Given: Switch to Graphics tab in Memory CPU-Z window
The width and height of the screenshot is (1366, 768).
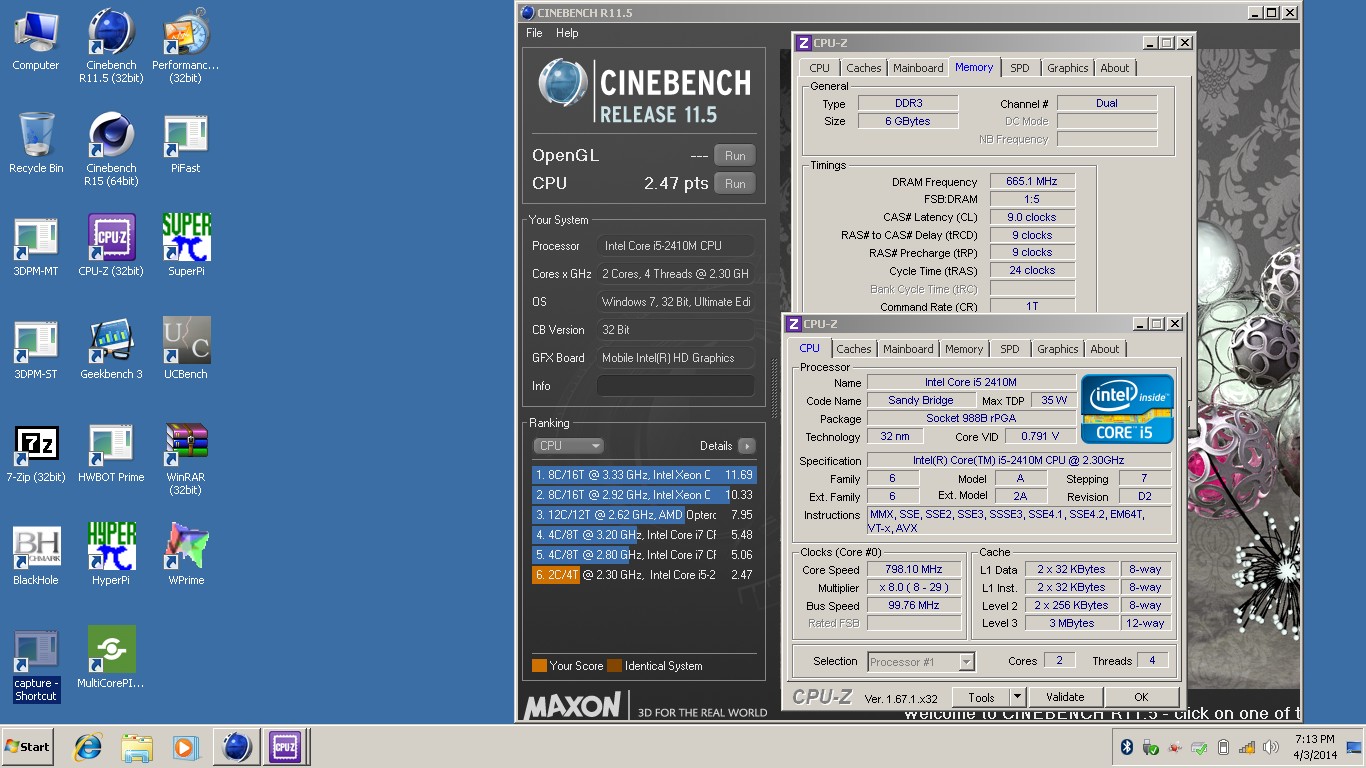Looking at the screenshot, I should click(1067, 68).
